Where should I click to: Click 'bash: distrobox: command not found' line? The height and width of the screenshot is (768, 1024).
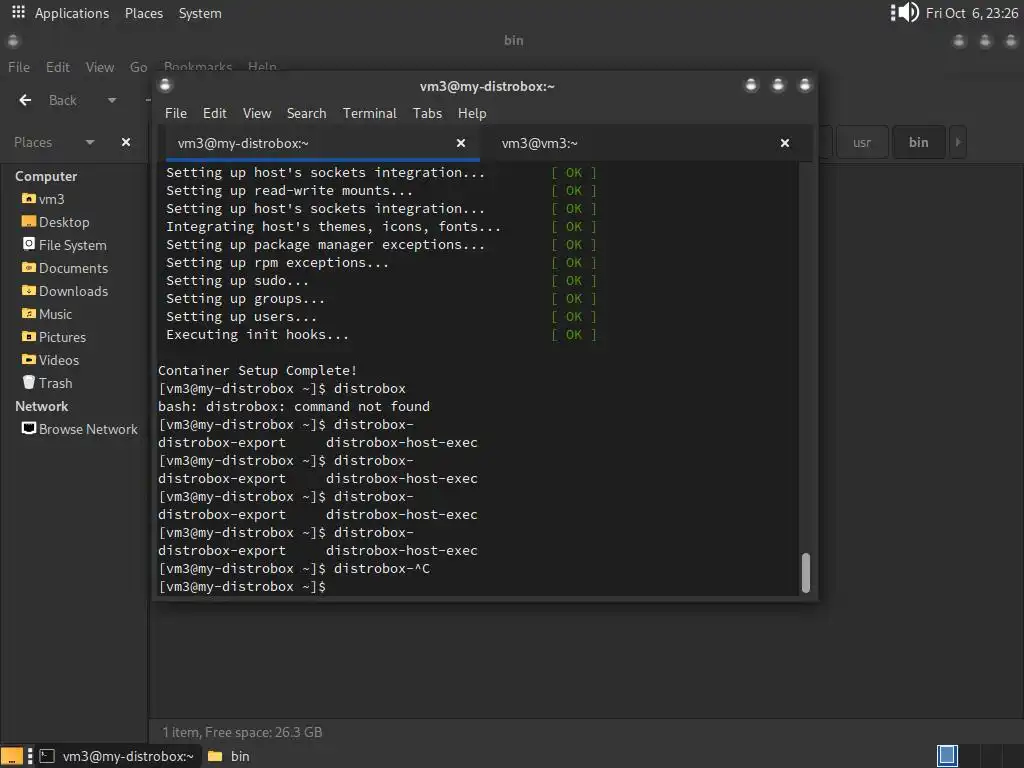[294, 406]
